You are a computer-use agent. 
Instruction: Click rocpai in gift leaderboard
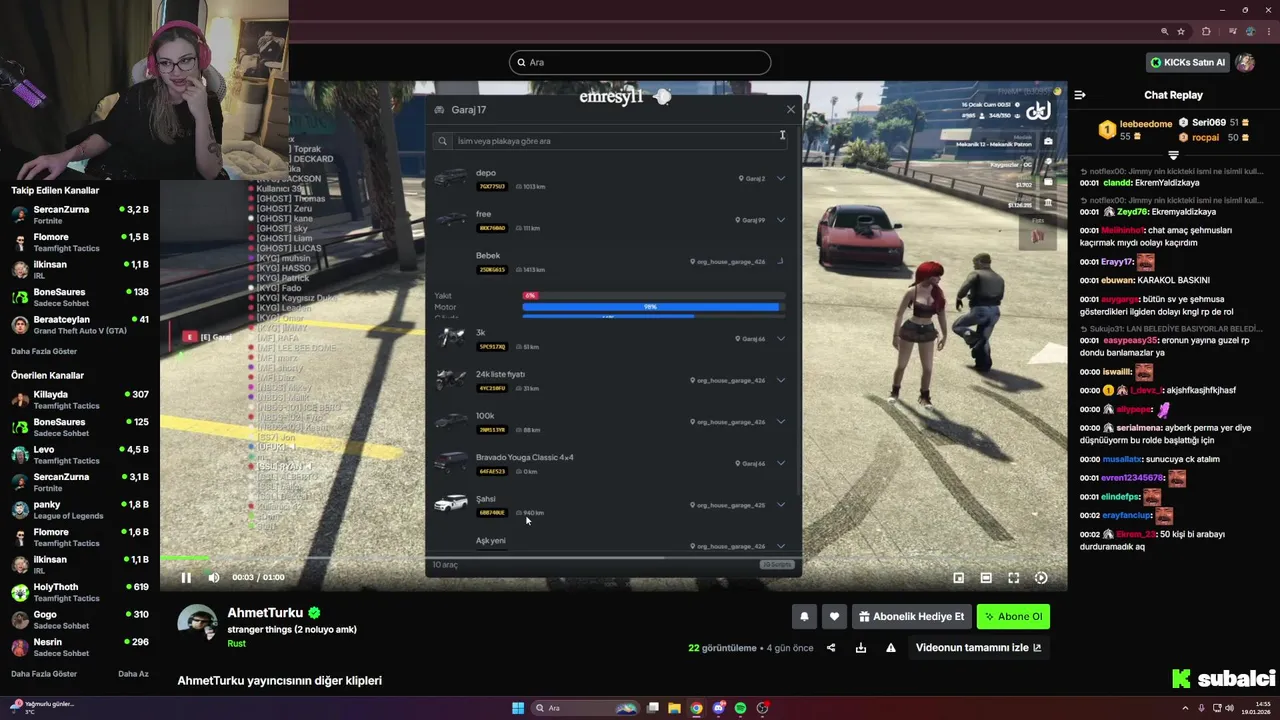click(1205, 137)
